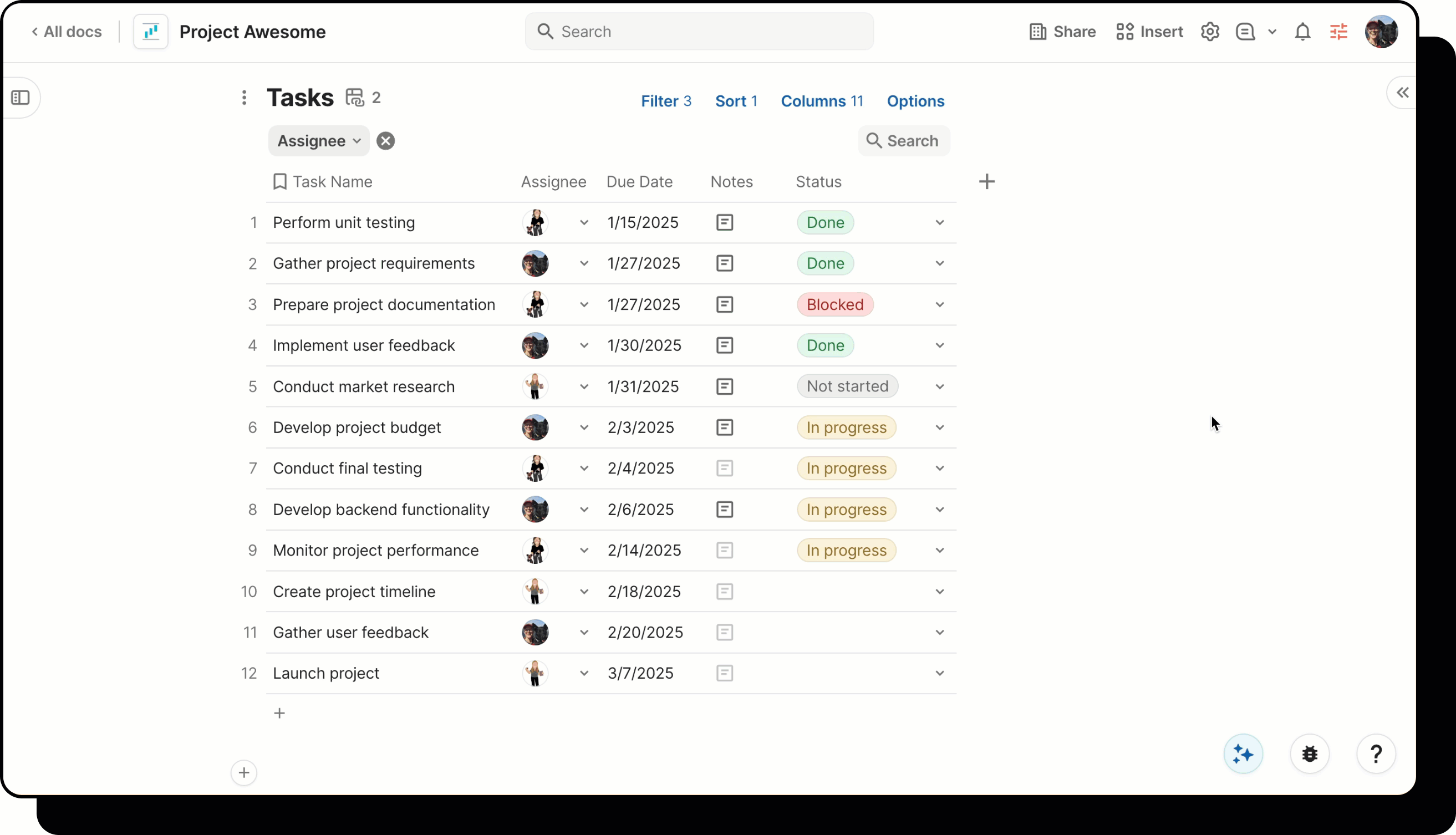Click the red customization sliders icon
The image size is (1456, 835).
[1340, 32]
